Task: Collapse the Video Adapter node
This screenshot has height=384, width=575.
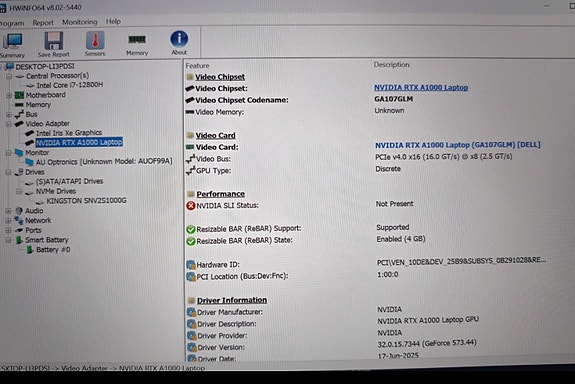Action: point(8,124)
